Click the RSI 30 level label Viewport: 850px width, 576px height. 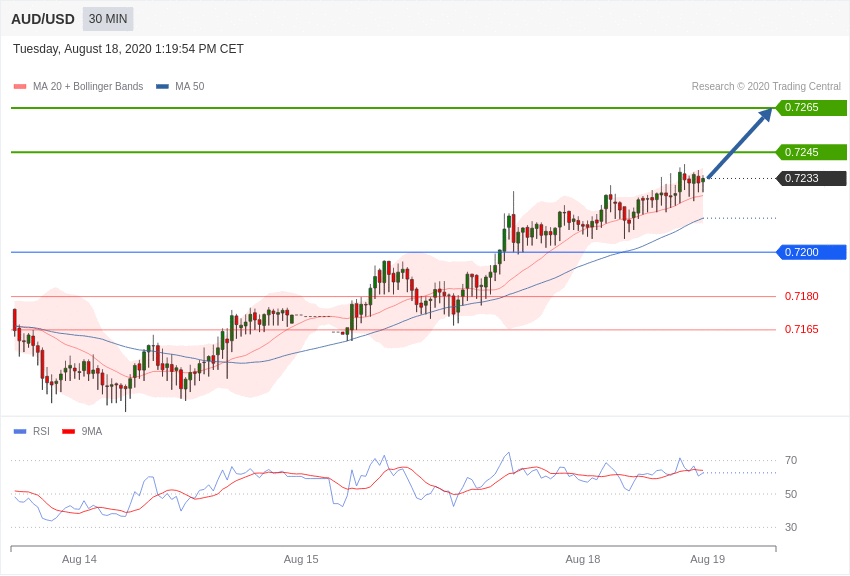[x=791, y=527]
